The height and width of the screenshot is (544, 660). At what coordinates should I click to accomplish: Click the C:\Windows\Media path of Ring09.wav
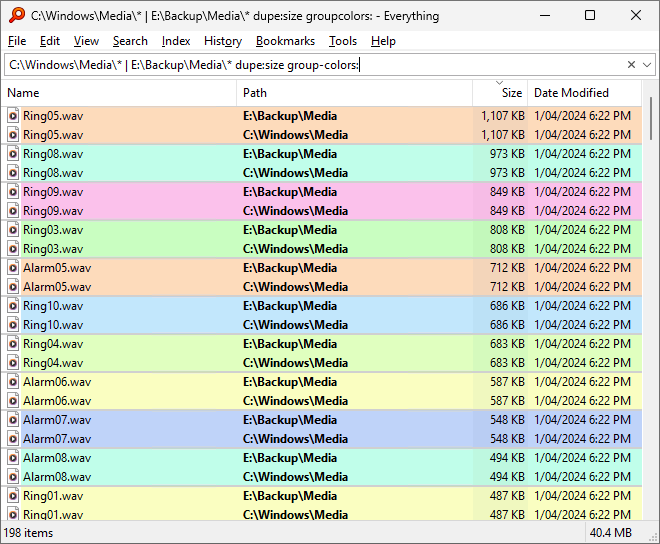(295, 211)
